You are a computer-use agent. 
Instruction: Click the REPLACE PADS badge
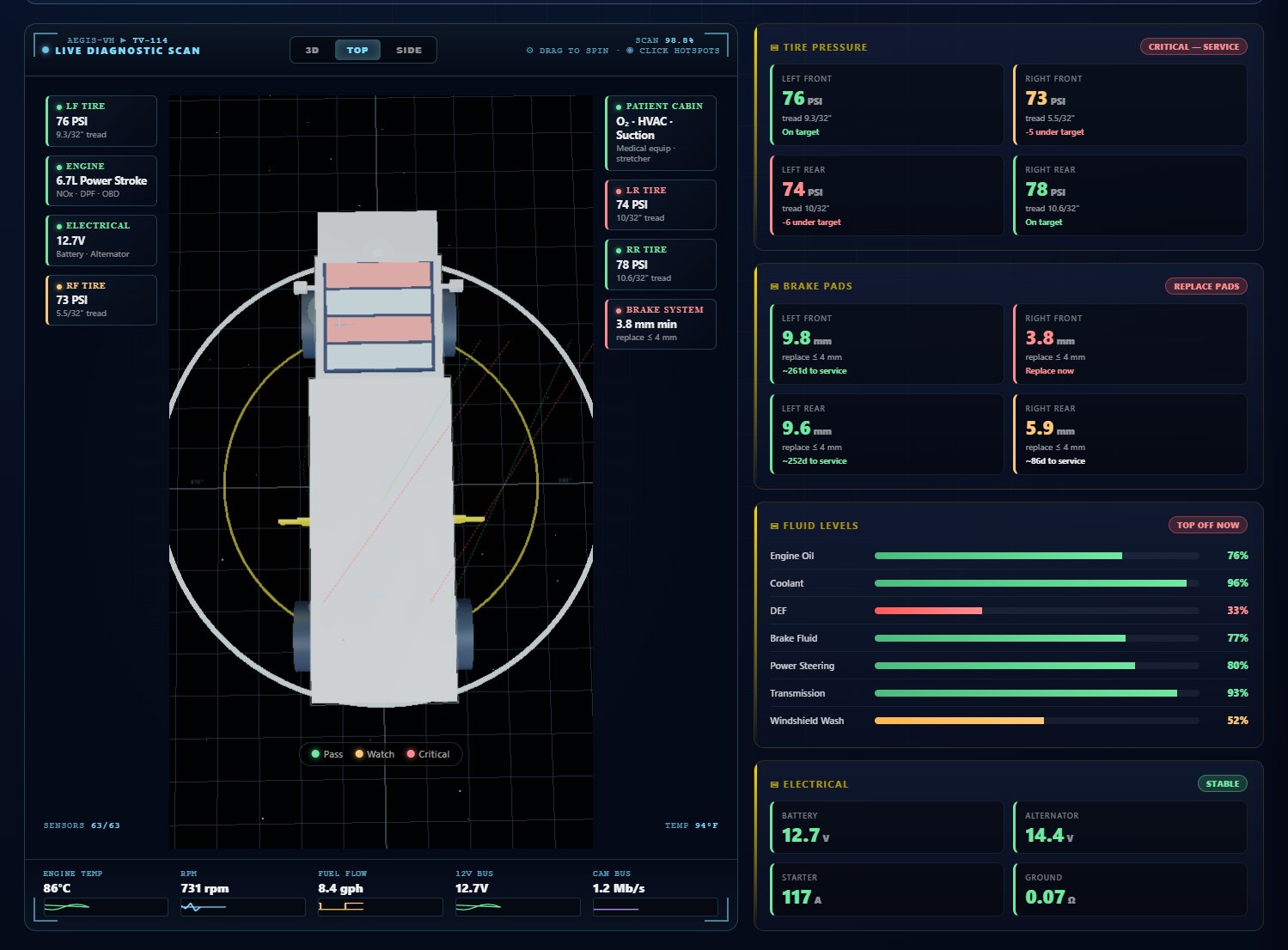(x=1206, y=286)
